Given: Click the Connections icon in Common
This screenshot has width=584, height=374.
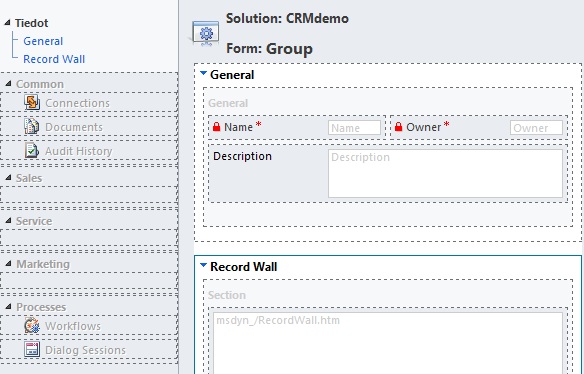Looking at the screenshot, I should point(32,102).
